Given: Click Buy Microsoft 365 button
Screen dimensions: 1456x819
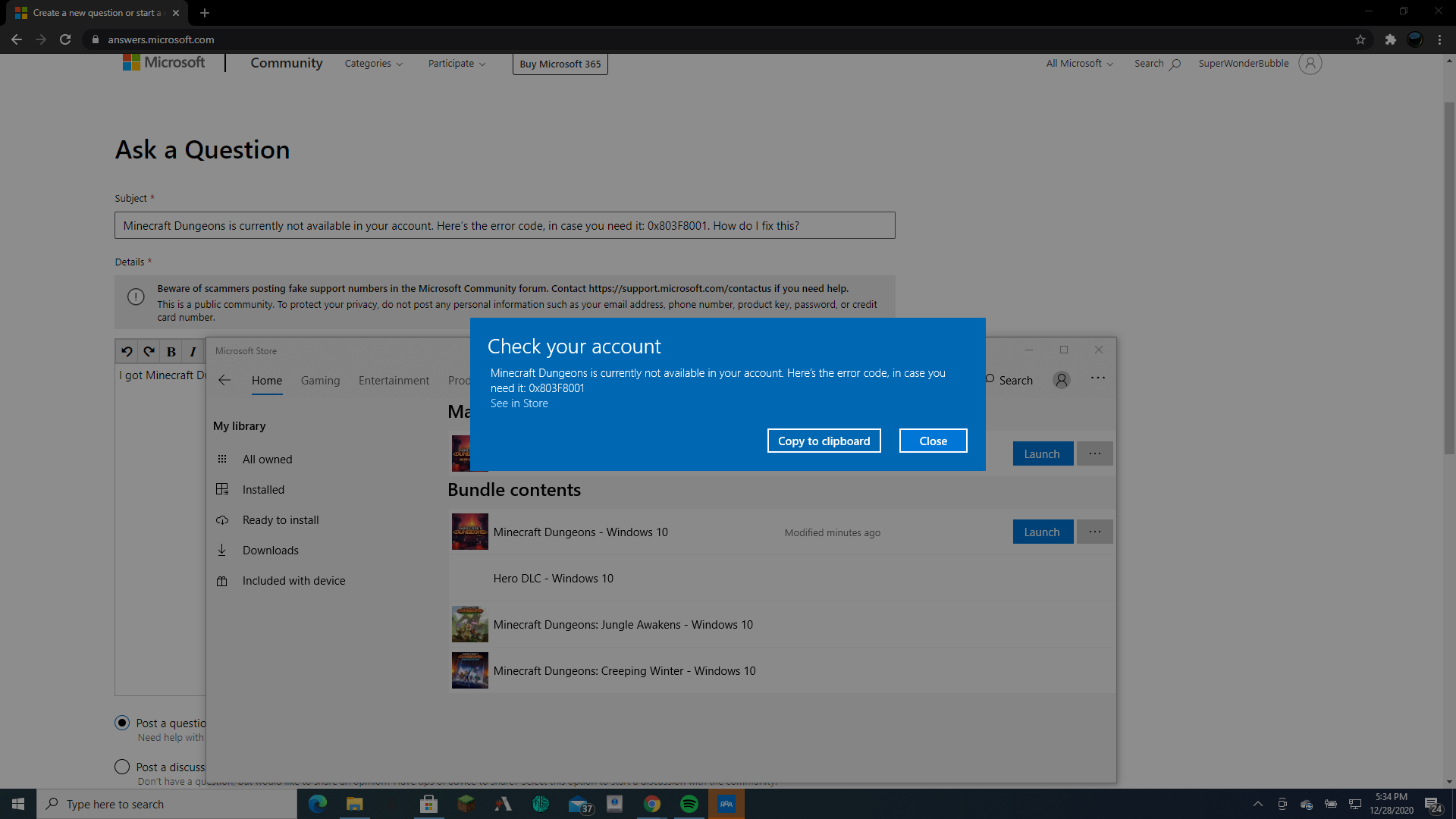Looking at the screenshot, I should tap(560, 64).
